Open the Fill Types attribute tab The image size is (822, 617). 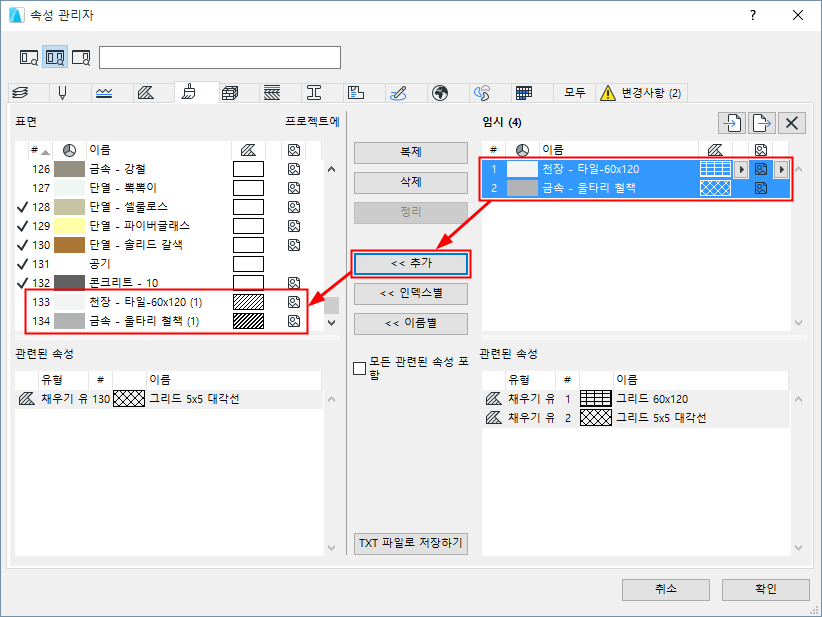(x=145, y=93)
